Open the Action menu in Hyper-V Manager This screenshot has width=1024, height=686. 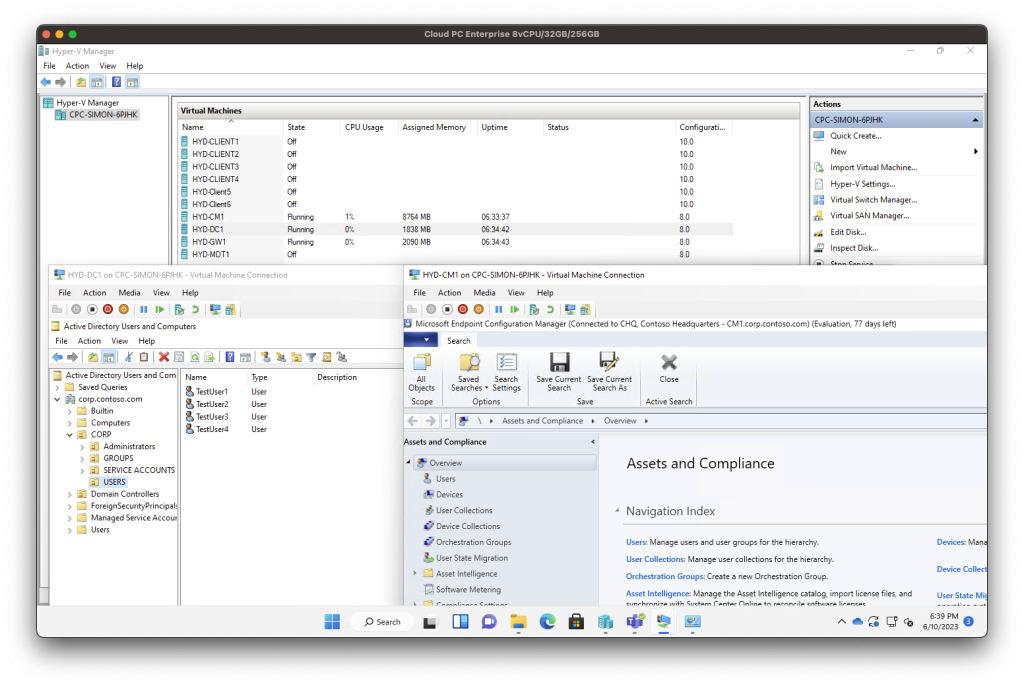pos(77,66)
